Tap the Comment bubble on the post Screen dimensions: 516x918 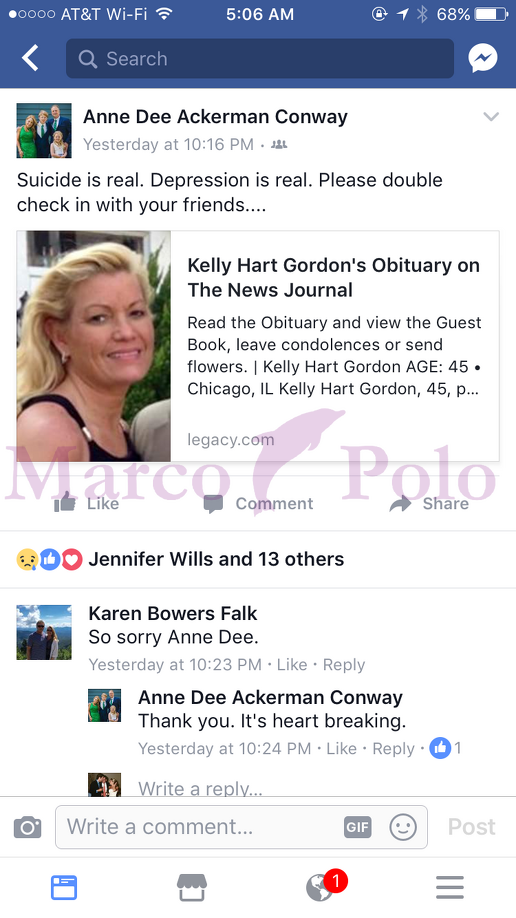258,503
